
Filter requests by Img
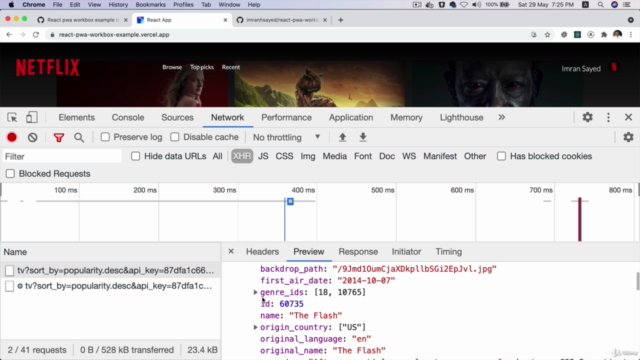(x=308, y=156)
